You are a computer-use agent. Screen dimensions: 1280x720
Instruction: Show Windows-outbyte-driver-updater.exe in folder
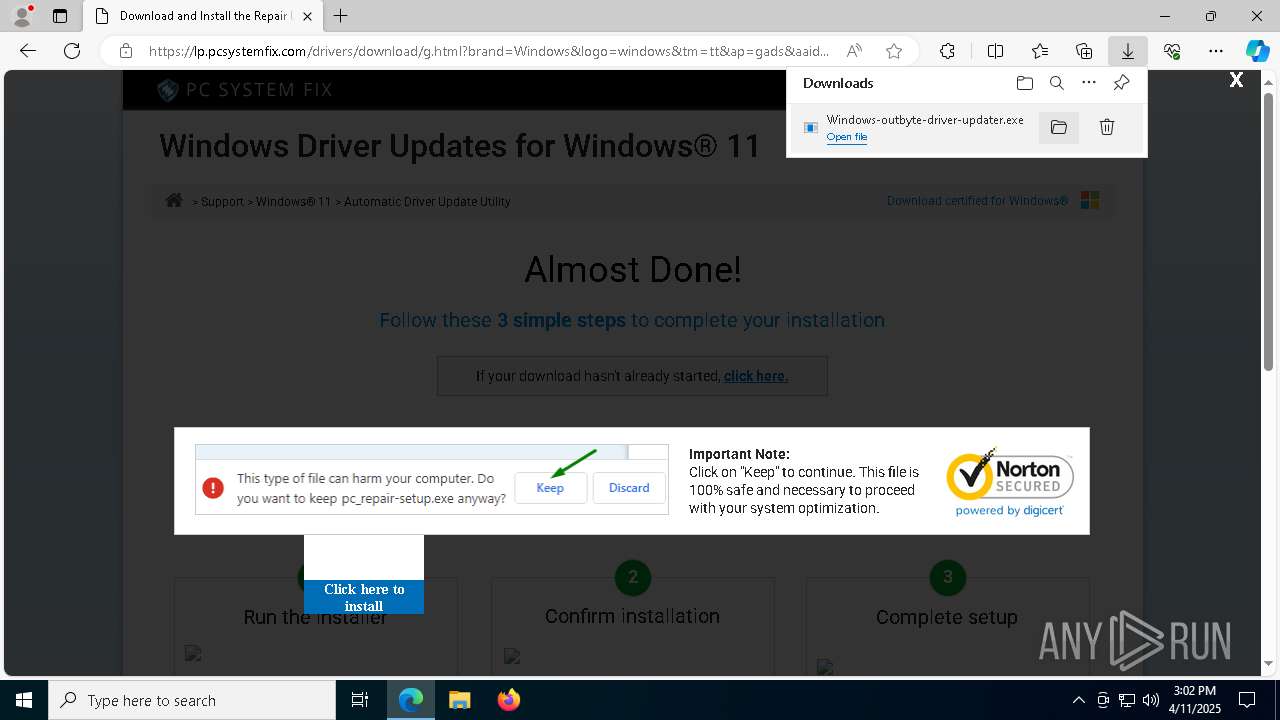pyautogui.click(x=1059, y=127)
